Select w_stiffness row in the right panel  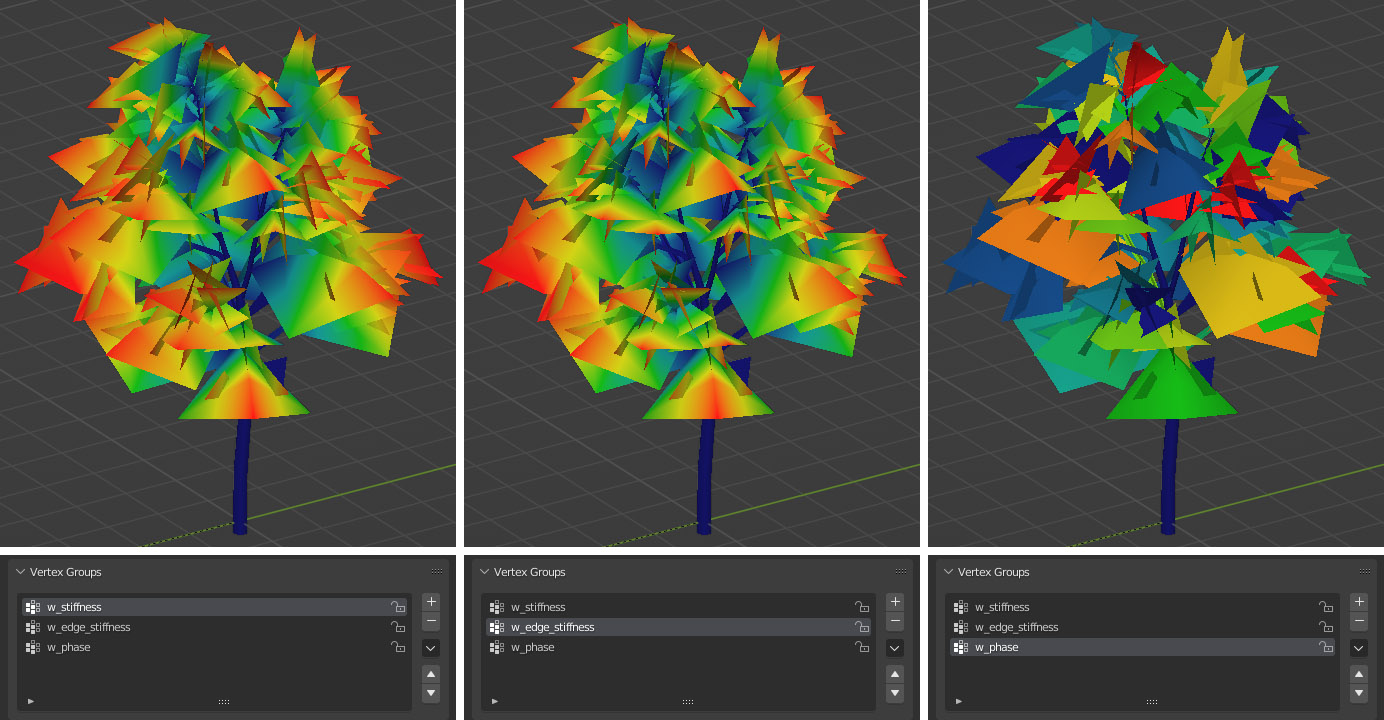tap(1143, 607)
